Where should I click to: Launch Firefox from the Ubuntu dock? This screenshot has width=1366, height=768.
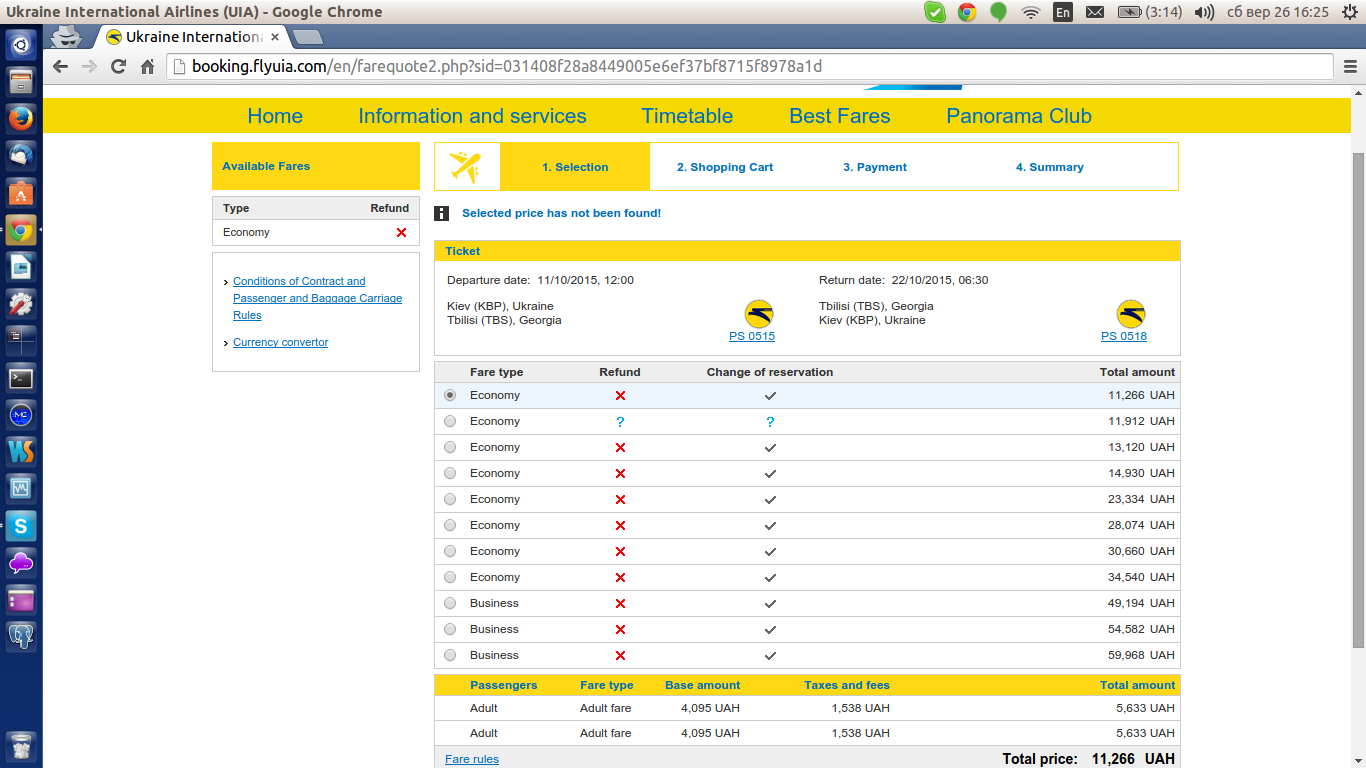pos(21,119)
